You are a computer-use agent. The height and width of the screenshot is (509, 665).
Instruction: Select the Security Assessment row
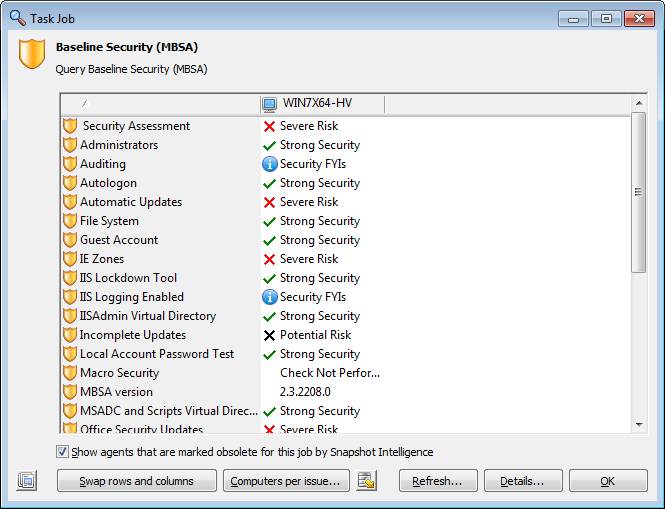click(x=345, y=126)
